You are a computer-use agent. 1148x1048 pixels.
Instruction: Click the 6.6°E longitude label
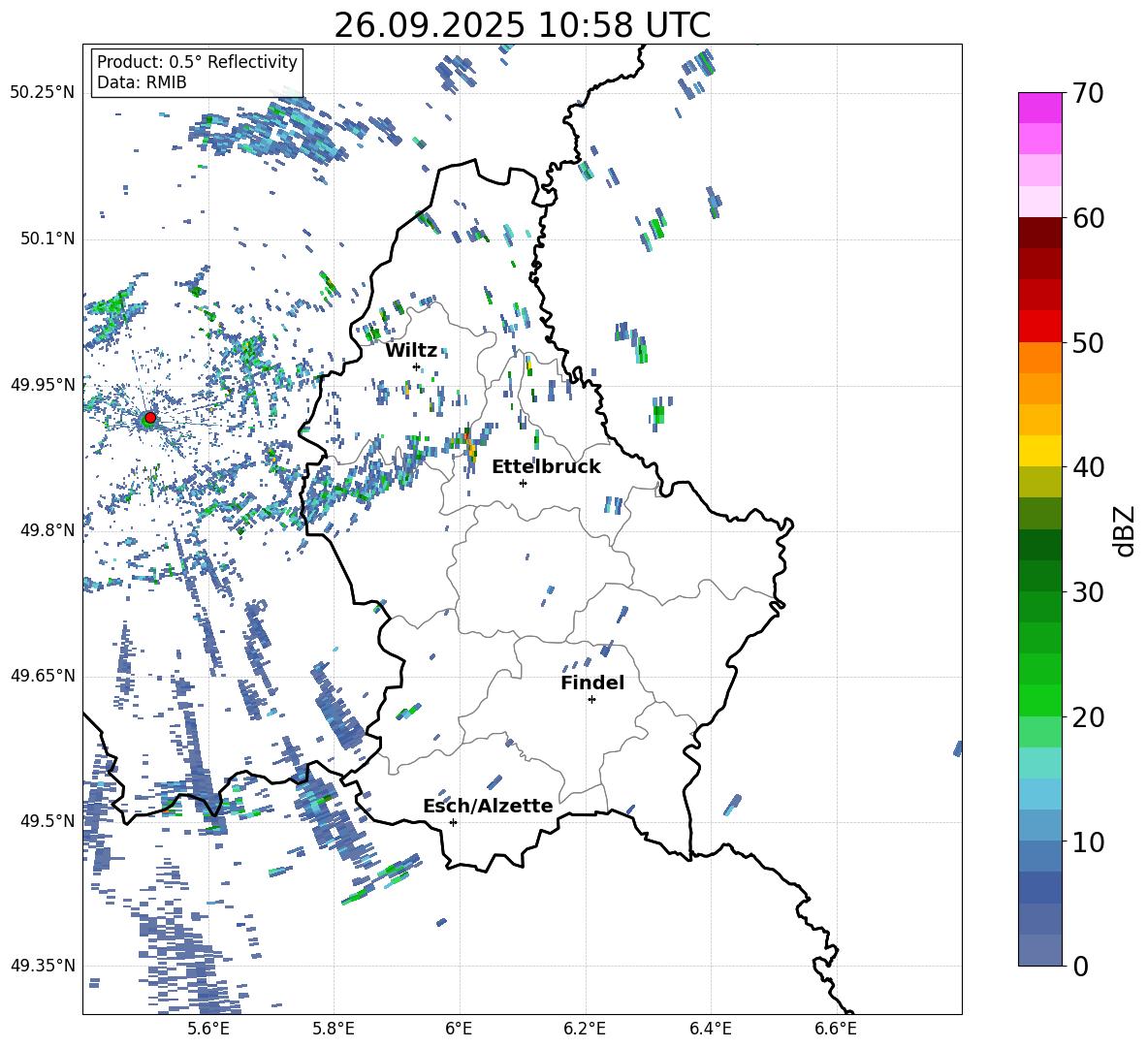[836, 1029]
